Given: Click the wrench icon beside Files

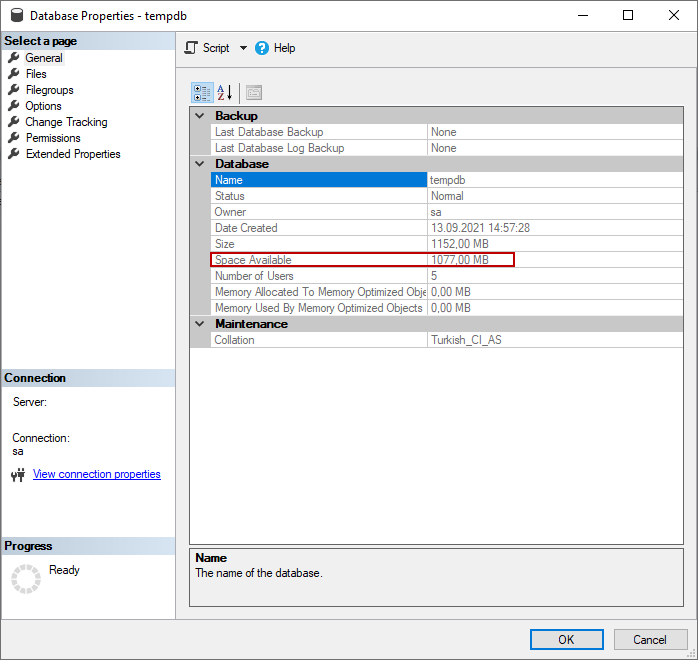Looking at the screenshot, I should click(14, 74).
